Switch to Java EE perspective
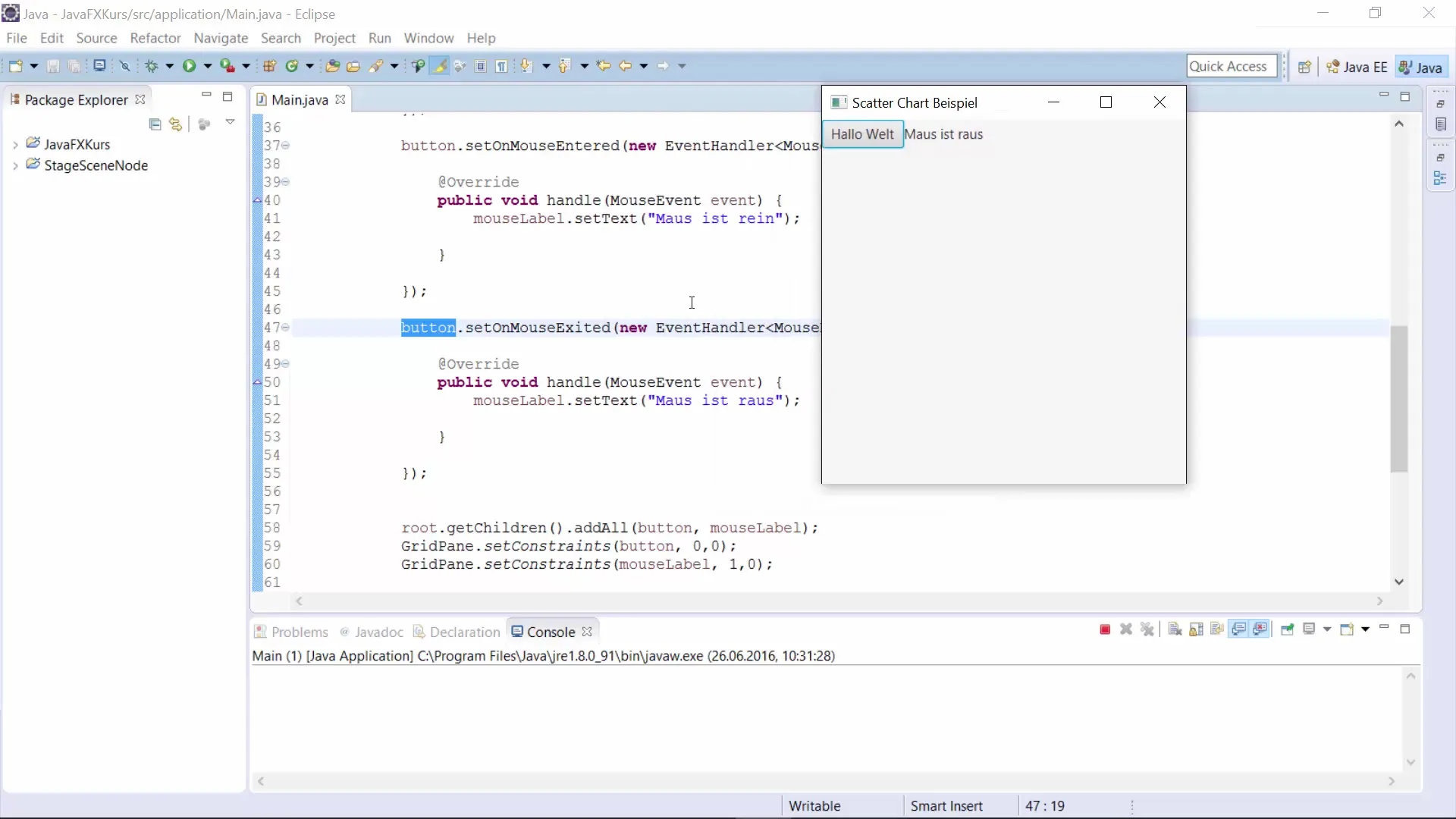The image size is (1456, 819). point(1357,67)
